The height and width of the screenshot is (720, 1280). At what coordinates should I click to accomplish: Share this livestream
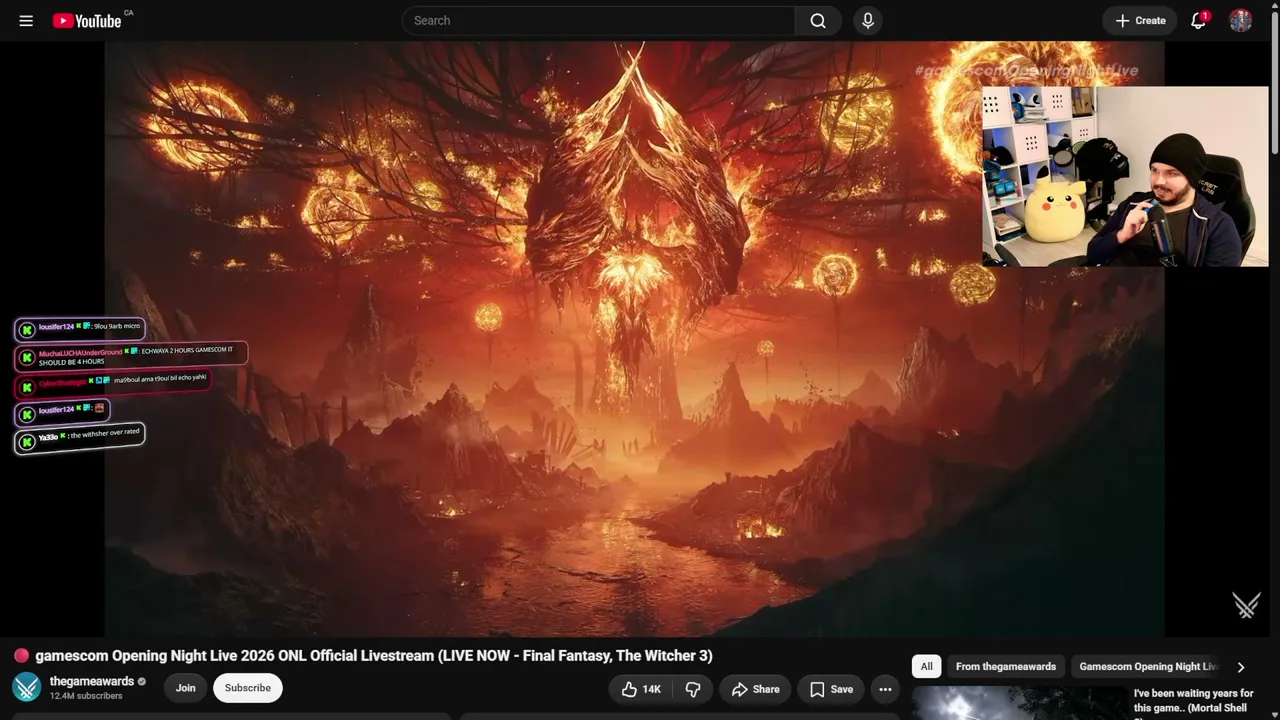coord(755,689)
